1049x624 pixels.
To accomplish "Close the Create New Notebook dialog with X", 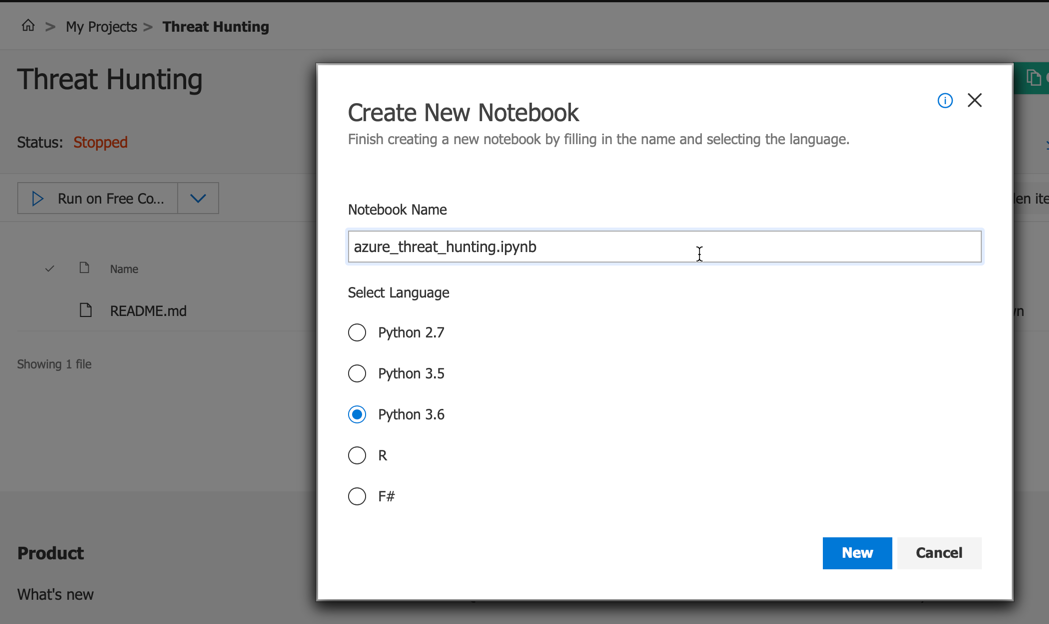I will coord(975,100).
